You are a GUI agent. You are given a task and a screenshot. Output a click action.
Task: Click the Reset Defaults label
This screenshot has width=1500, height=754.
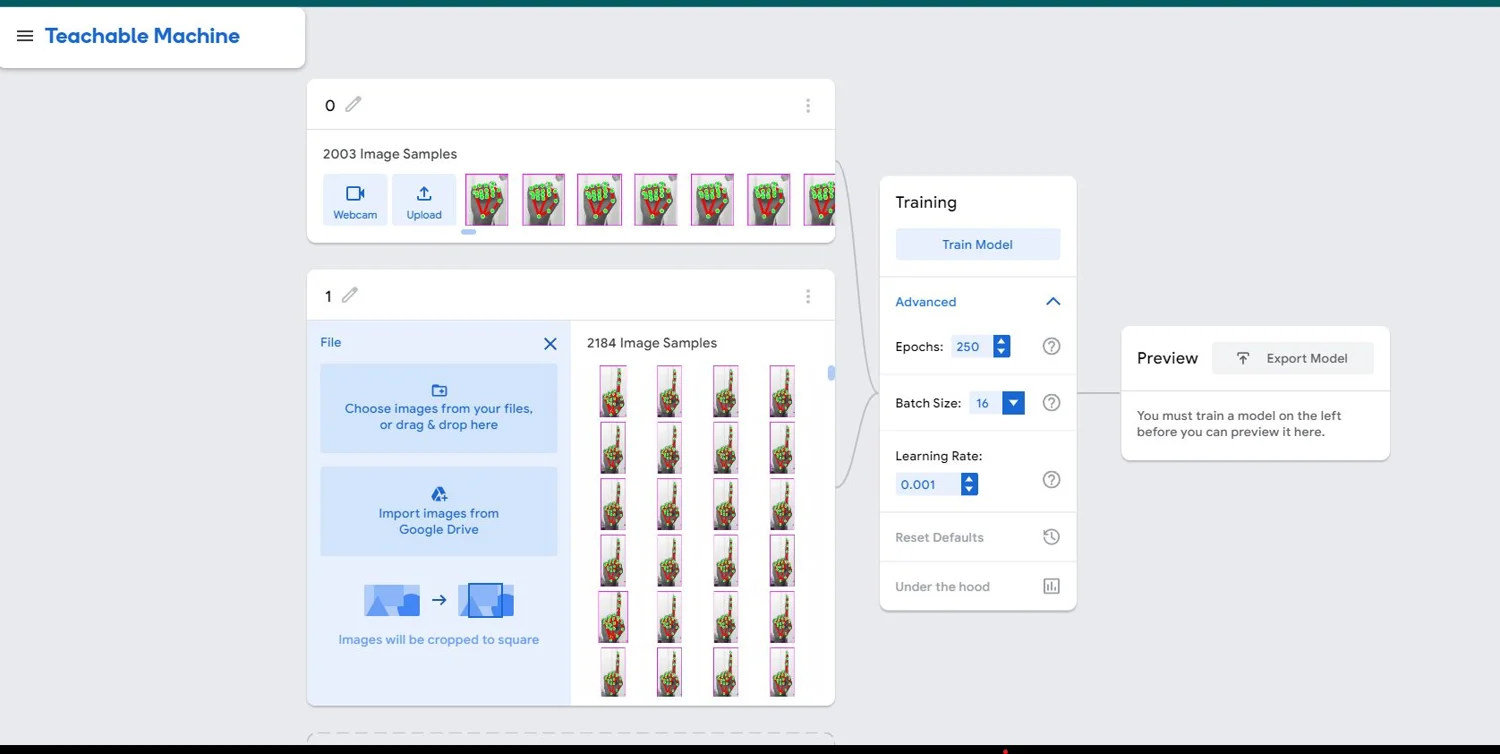point(939,538)
